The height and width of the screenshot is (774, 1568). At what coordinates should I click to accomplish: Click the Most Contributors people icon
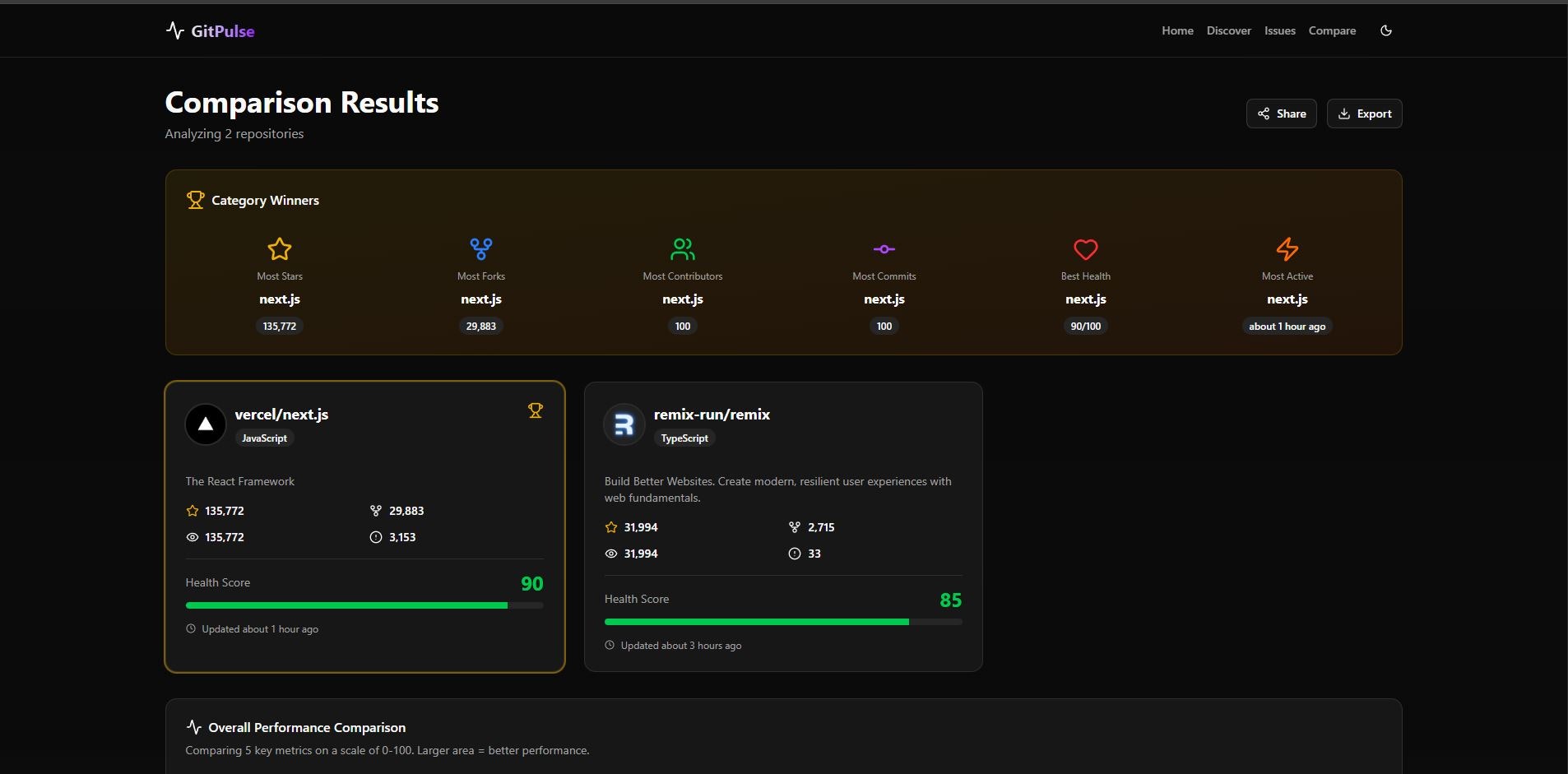(x=683, y=248)
